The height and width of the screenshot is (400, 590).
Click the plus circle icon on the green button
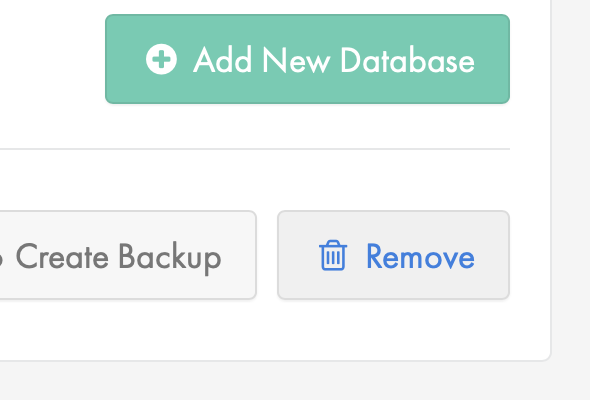coord(161,59)
